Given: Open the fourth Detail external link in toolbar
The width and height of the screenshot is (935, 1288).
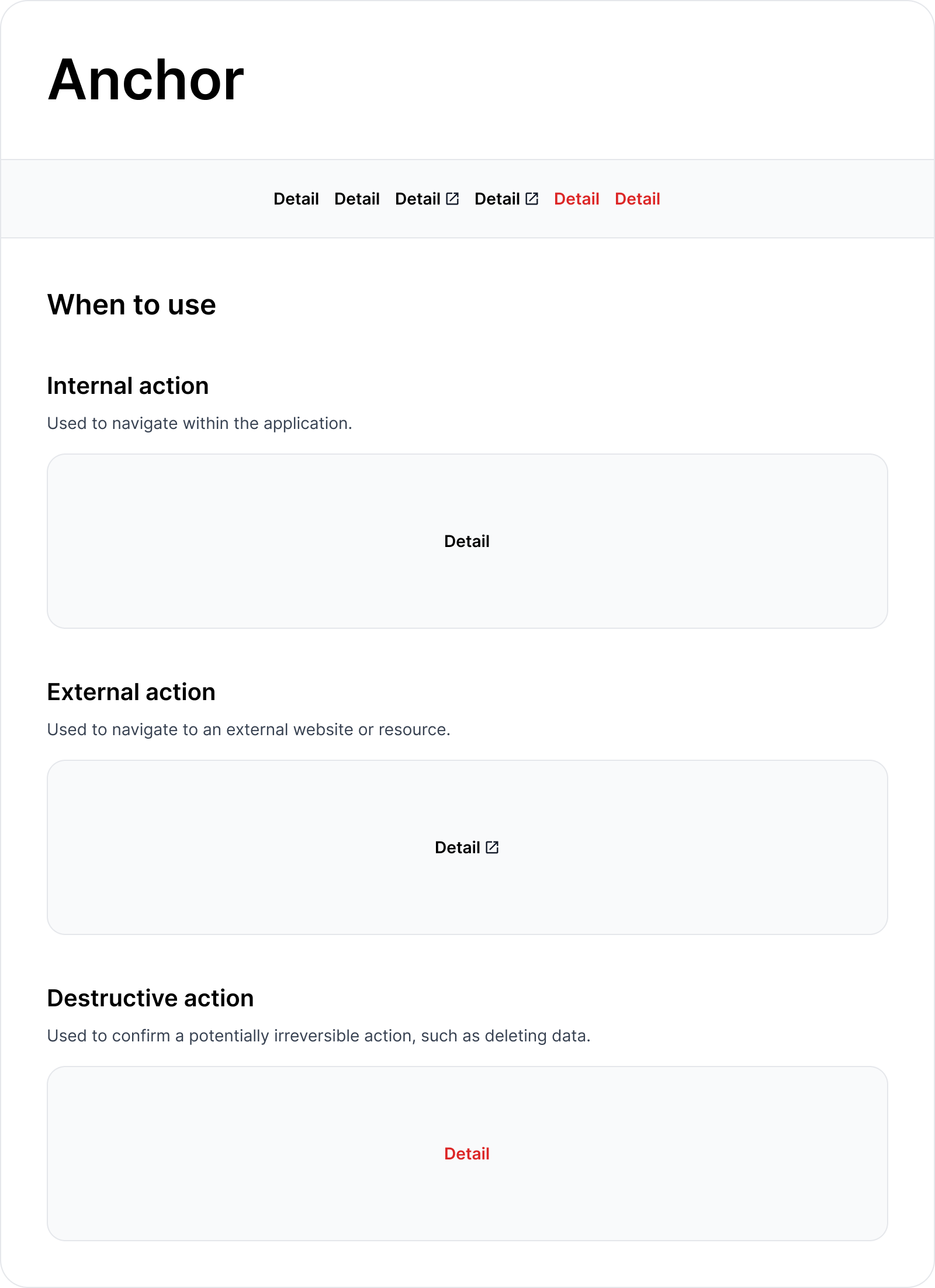Looking at the screenshot, I should [x=497, y=199].
